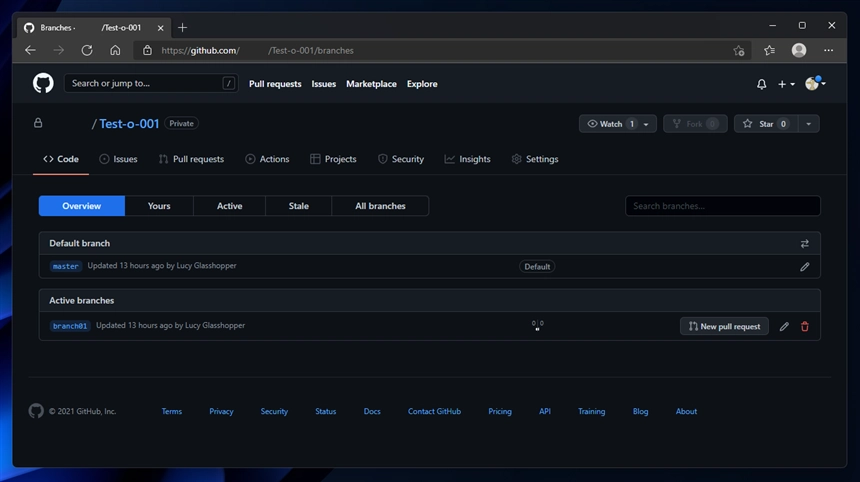Expand the Watch dropdown arrow
Viewport: 860px width, 482px height.
(646, 124)
